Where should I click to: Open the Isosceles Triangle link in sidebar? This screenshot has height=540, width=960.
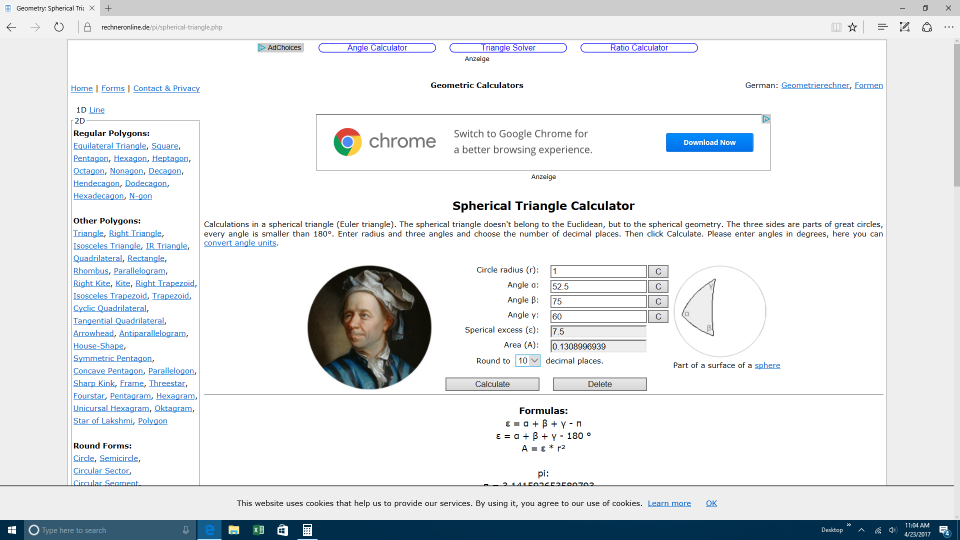point(107,246)
